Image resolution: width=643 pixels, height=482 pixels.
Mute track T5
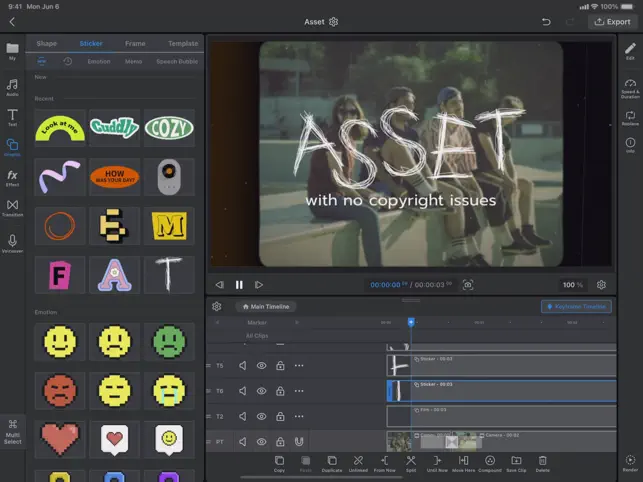[x=243, y=365]
